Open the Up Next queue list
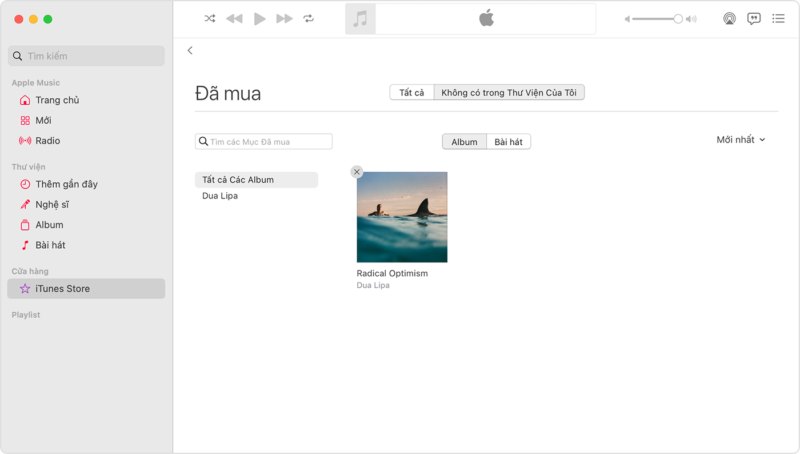 click(778, 19)
